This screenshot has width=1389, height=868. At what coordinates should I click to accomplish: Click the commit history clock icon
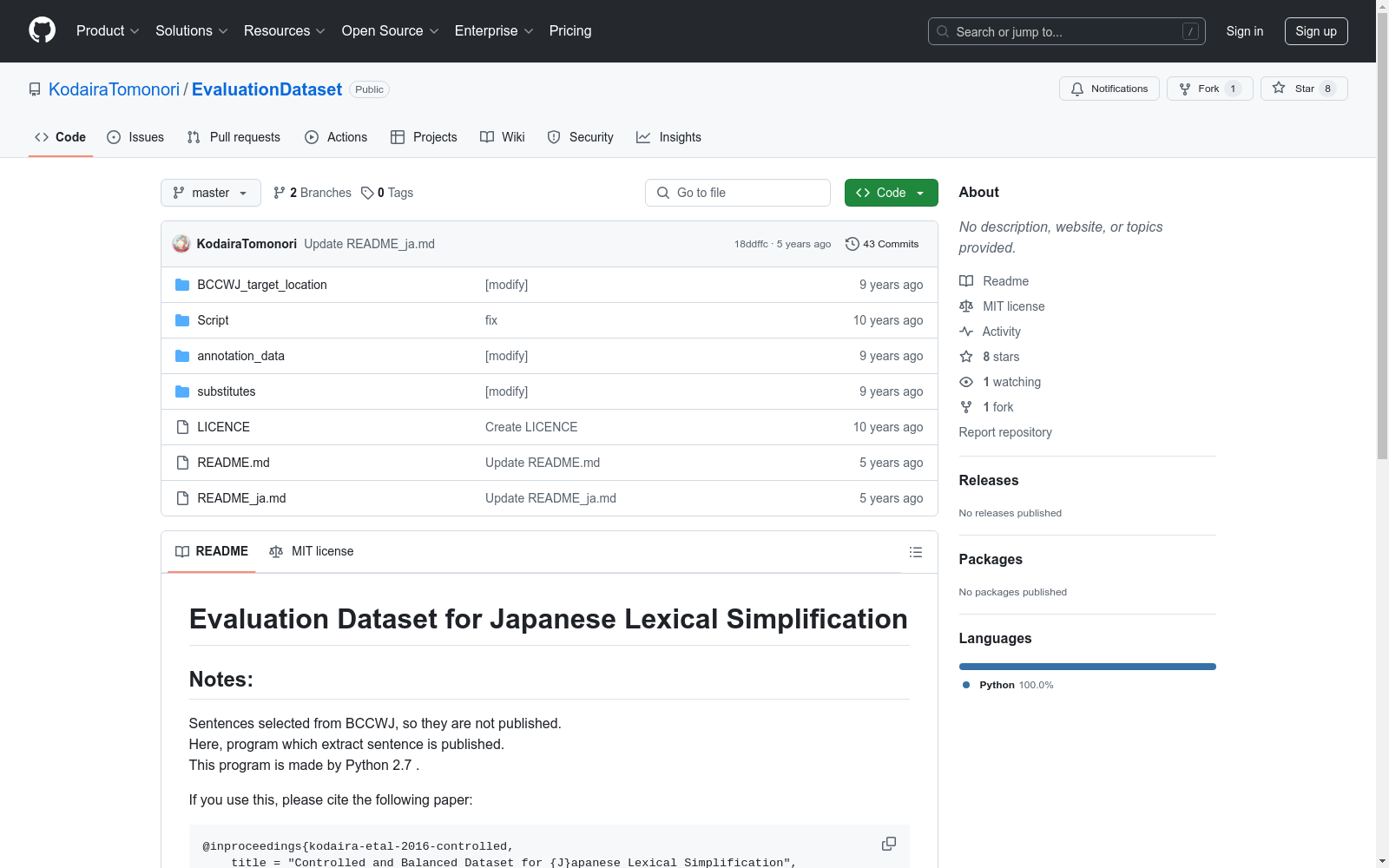(x=852, y=244)
